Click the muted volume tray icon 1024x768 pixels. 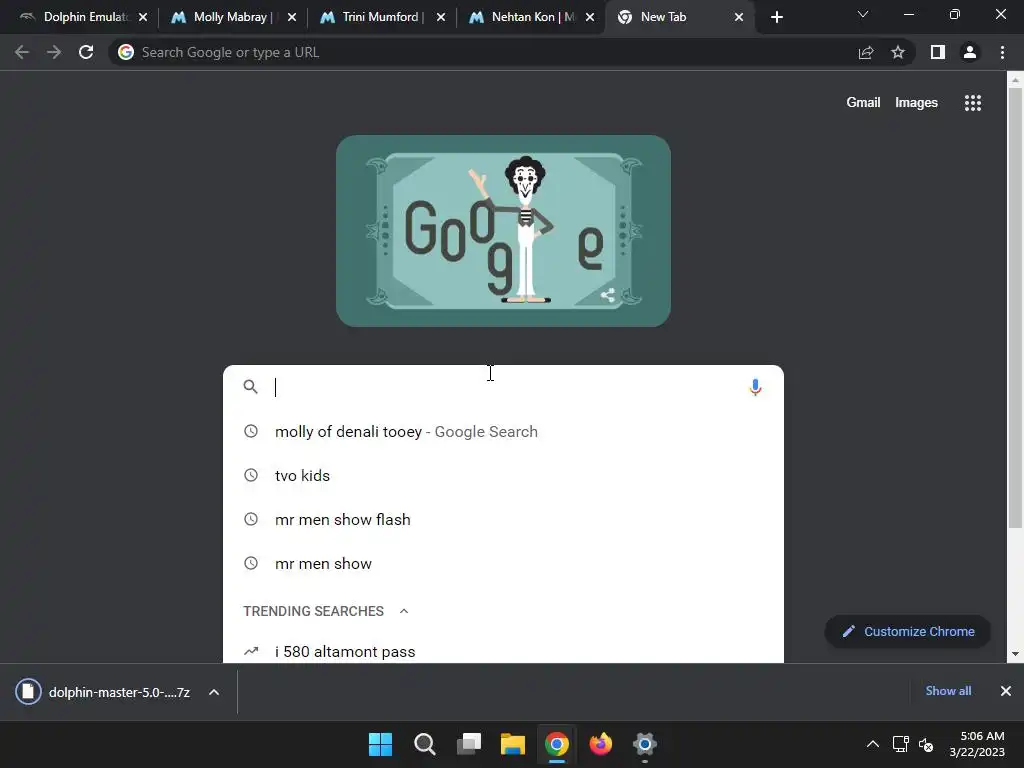click(x=926, y=744)
